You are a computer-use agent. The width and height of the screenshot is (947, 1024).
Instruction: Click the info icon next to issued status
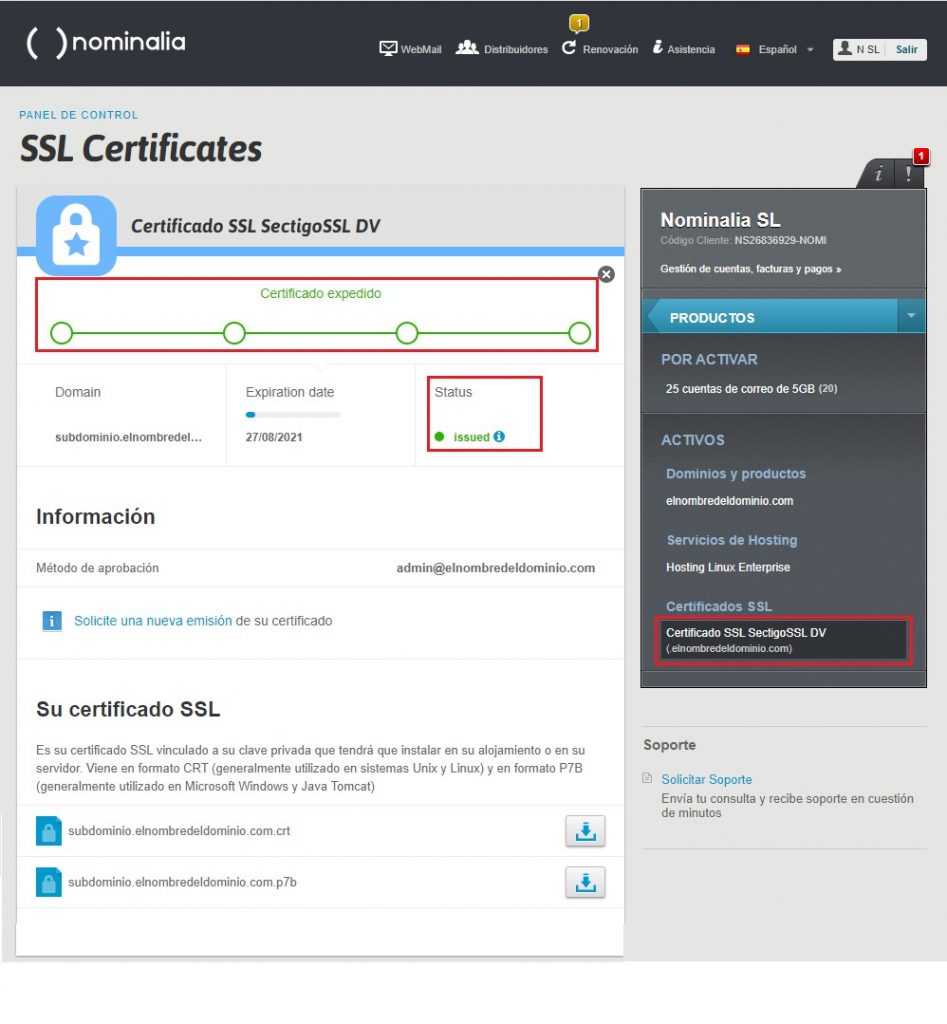(x=498, y=436)
